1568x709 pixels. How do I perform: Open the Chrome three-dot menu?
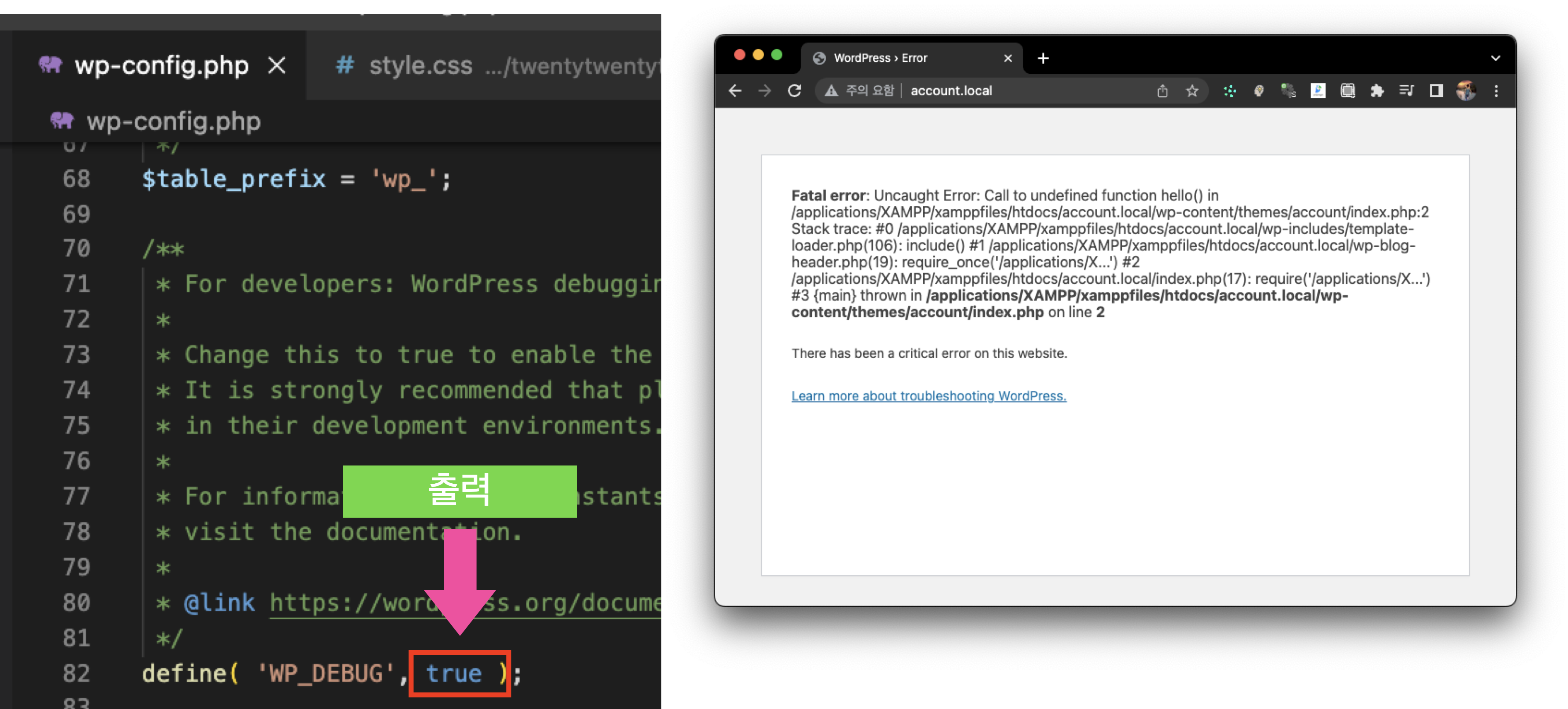tap(1496, 91)
